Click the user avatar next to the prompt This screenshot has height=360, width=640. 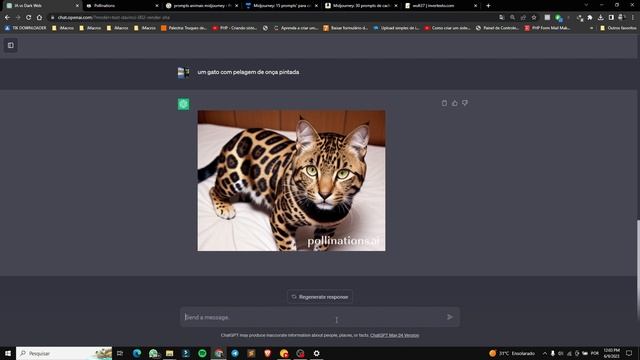183,72
